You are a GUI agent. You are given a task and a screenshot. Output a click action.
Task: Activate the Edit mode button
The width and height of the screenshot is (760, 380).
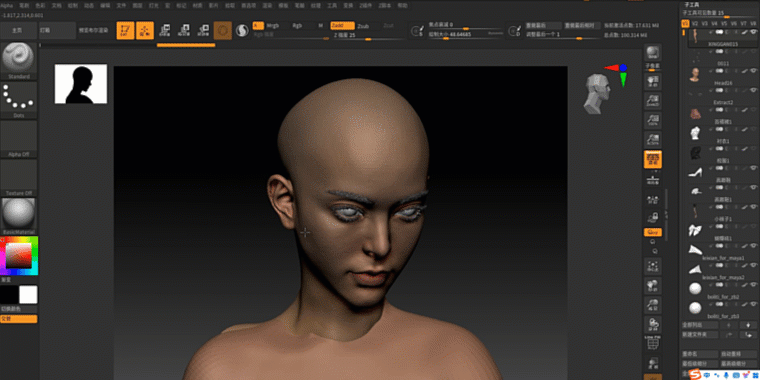pos(126,31)
